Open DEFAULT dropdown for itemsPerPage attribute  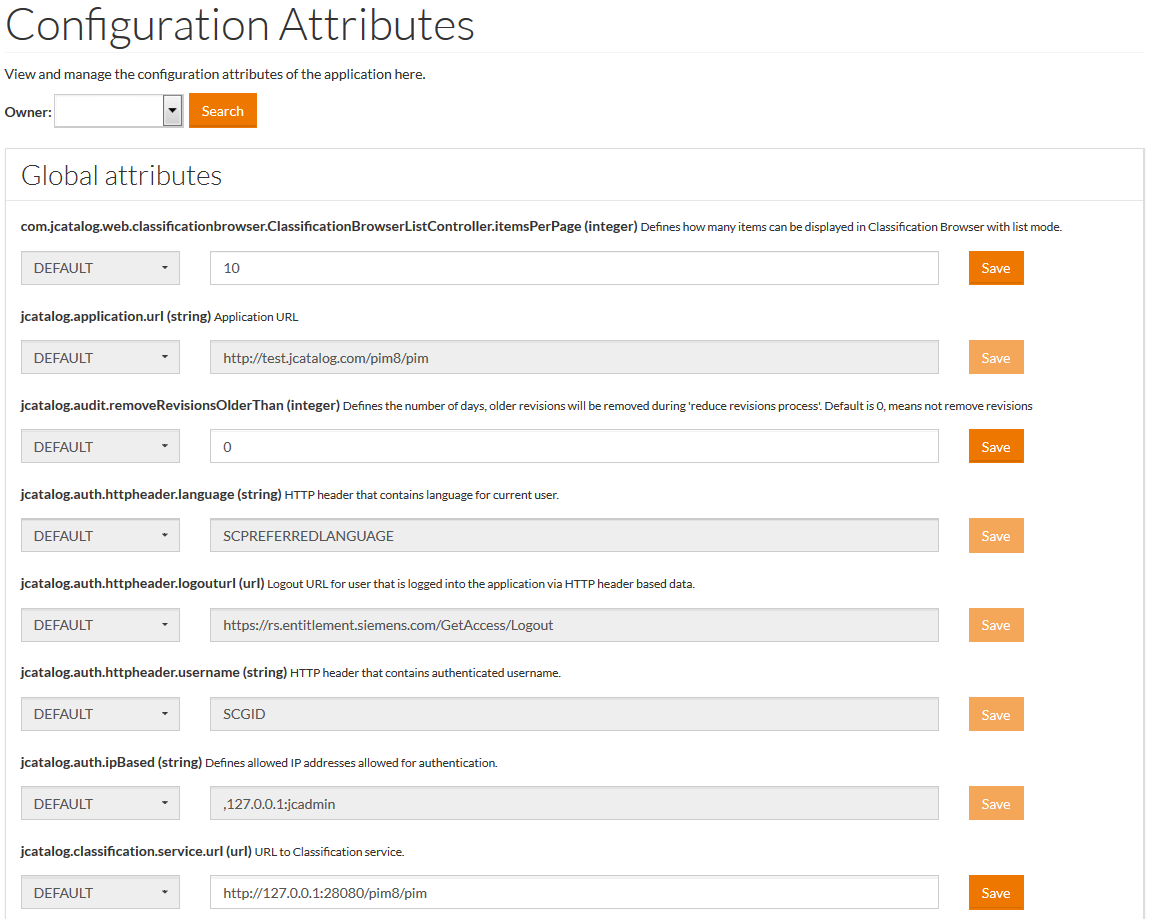100,268
